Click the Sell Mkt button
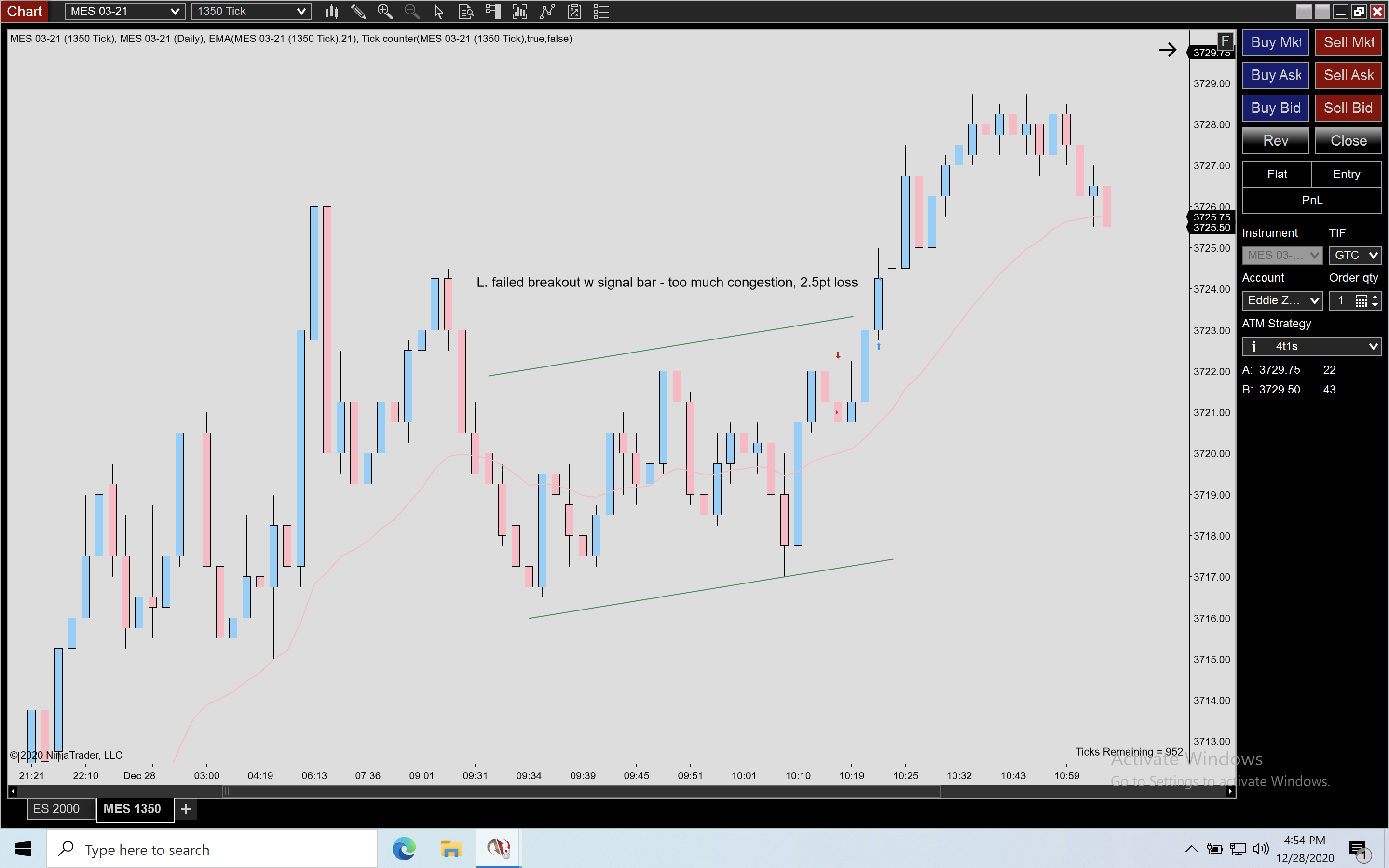Screen dimensions: 1389x868 click(x=1348, y=42)
